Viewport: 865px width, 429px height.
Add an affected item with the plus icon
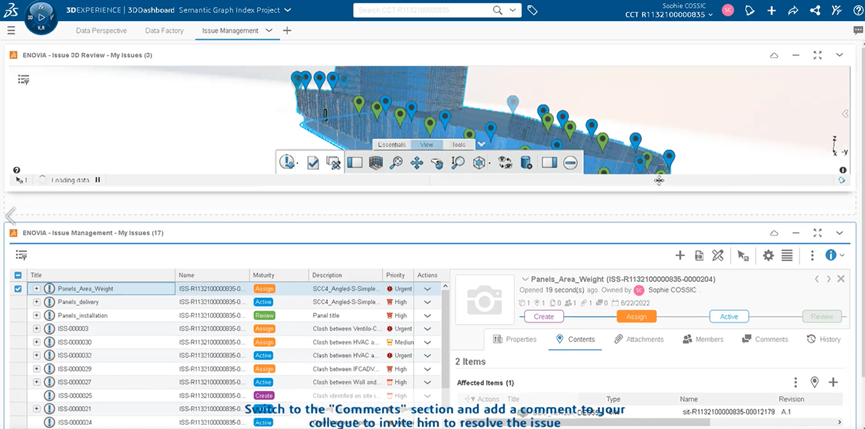(x=834, y=382)
